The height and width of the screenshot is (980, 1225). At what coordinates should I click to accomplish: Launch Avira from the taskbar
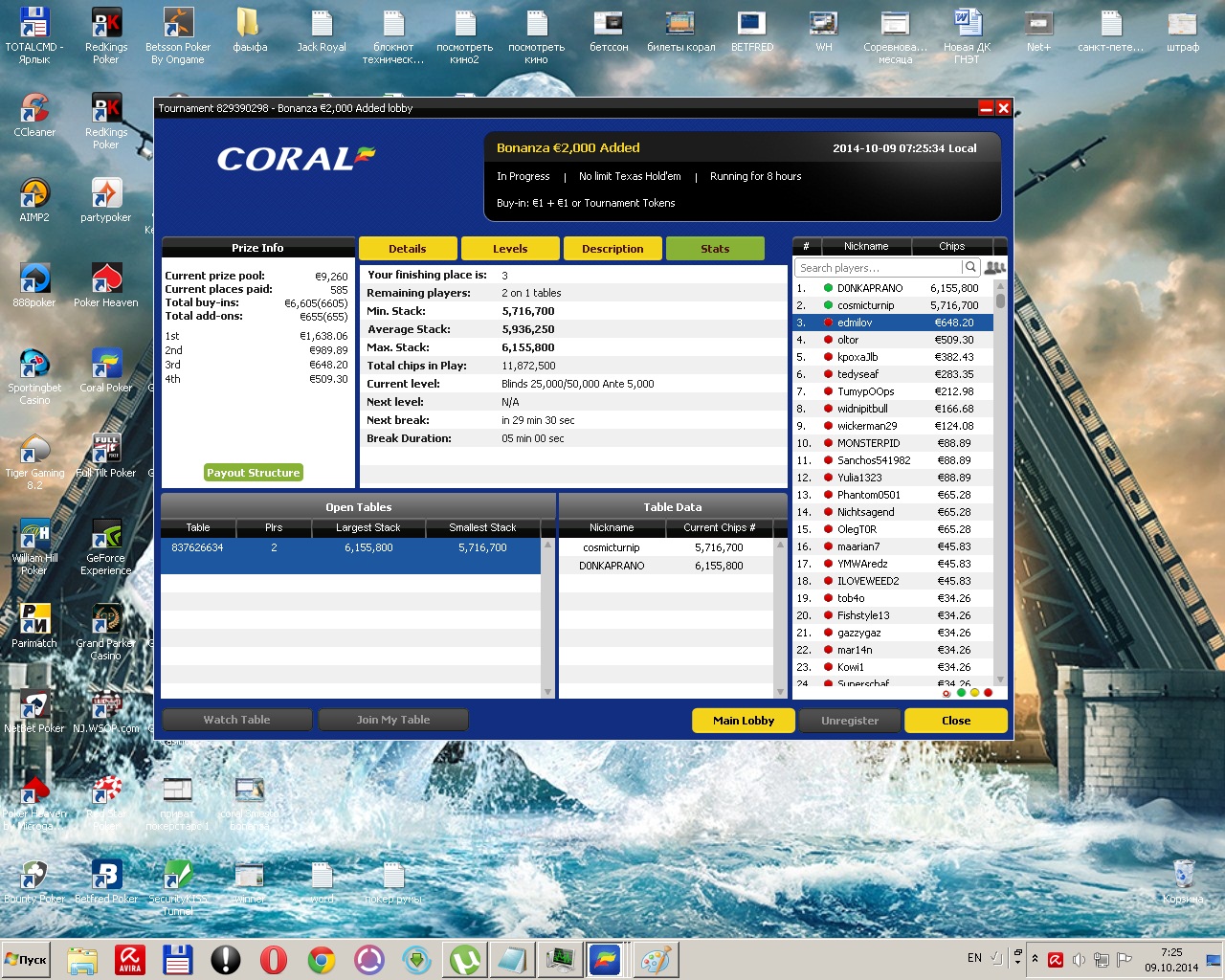tap(130, 959)
